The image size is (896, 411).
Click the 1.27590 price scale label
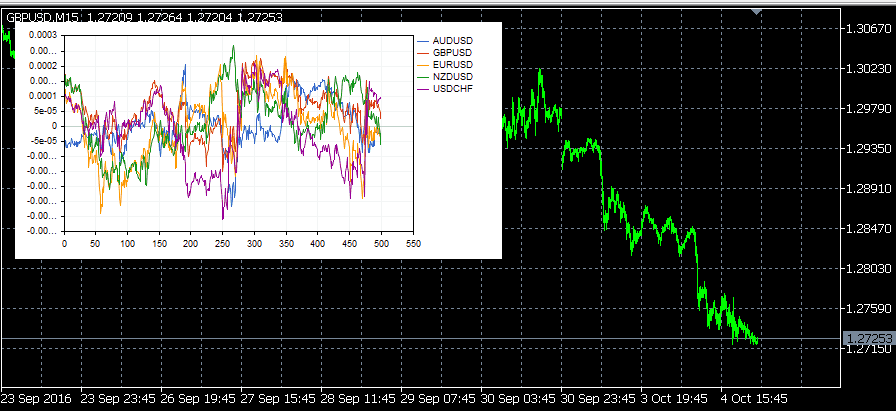tap(868, 309)
